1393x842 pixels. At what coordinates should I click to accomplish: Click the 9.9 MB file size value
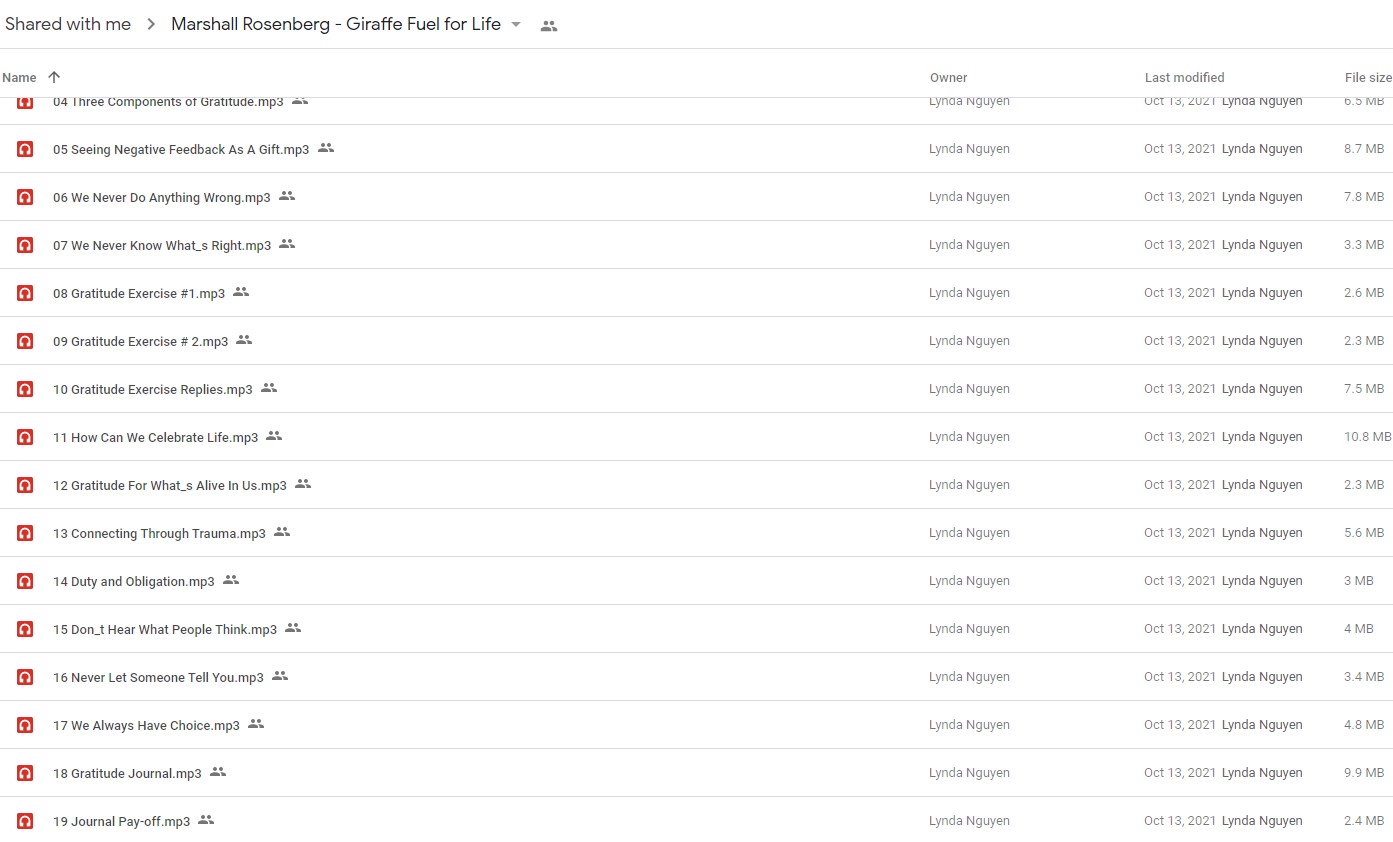click(1364, 773)
